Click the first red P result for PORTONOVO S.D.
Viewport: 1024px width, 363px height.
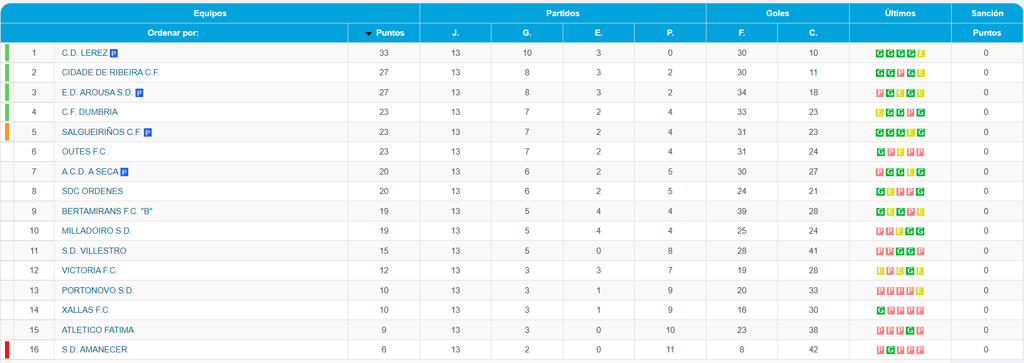pyautogui.click(x=880, y=291)
